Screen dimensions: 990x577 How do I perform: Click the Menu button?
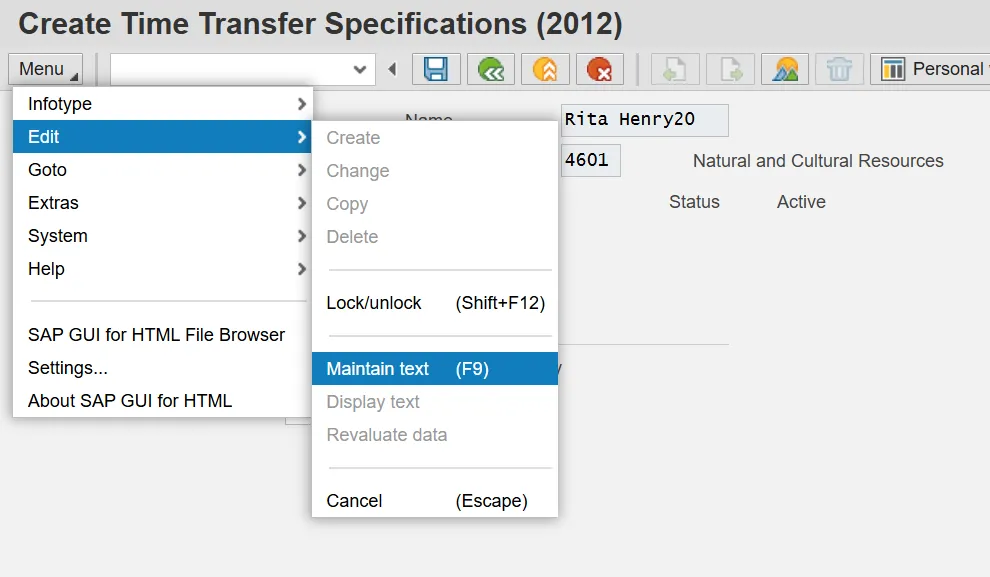47,69
